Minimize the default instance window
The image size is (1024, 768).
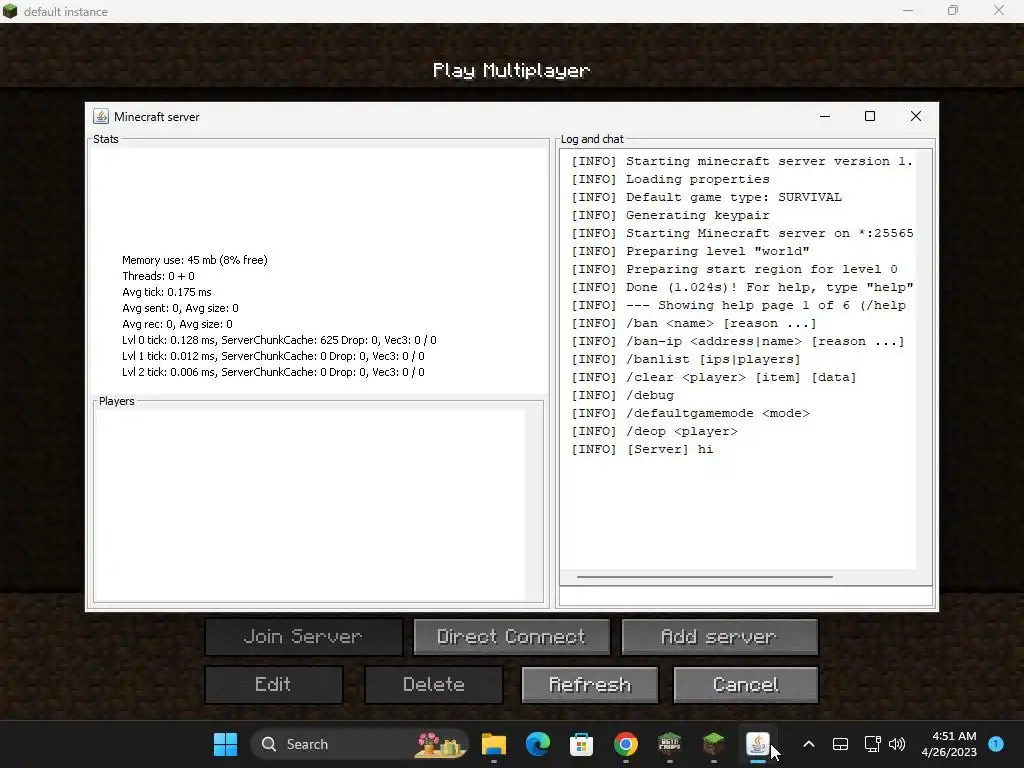(x=908, y=10)
